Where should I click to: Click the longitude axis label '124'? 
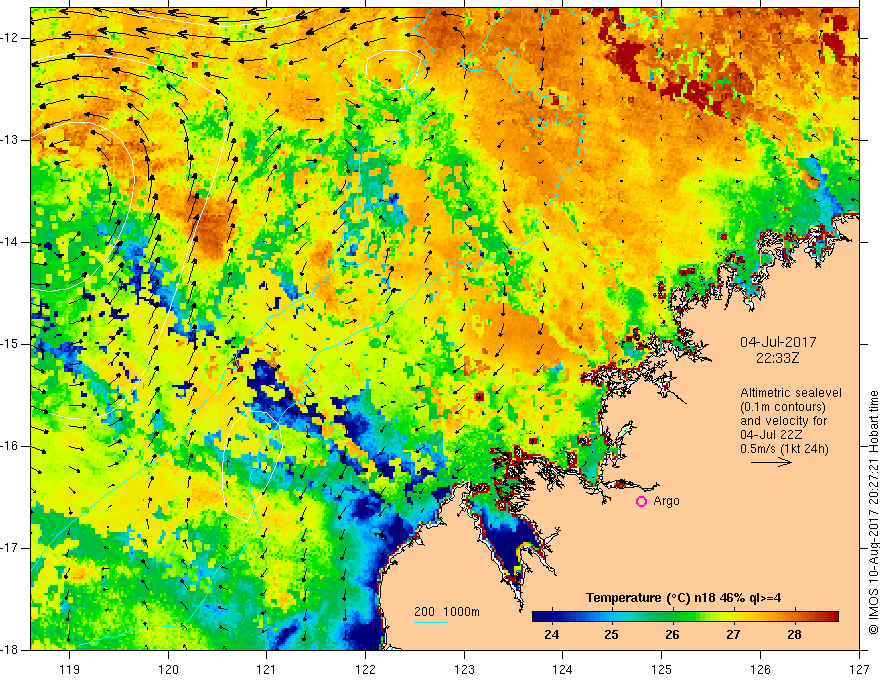click(x=563, y=669)
